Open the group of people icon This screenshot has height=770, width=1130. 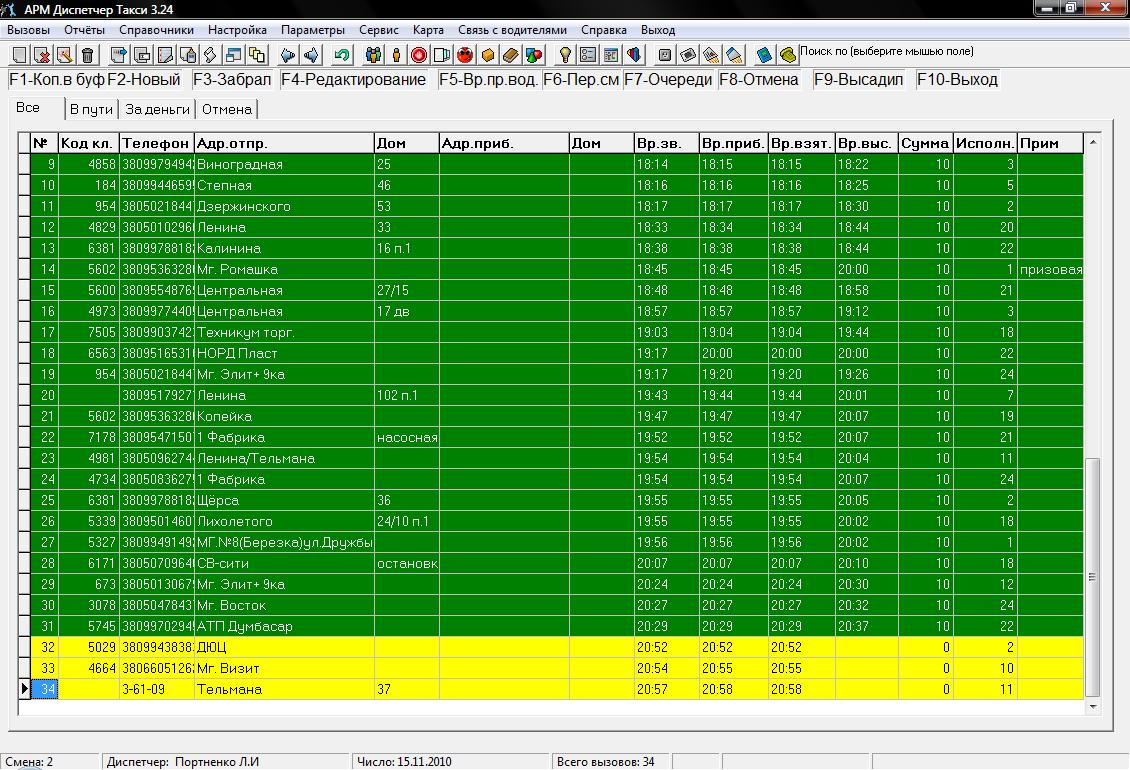tap(374, 55)
